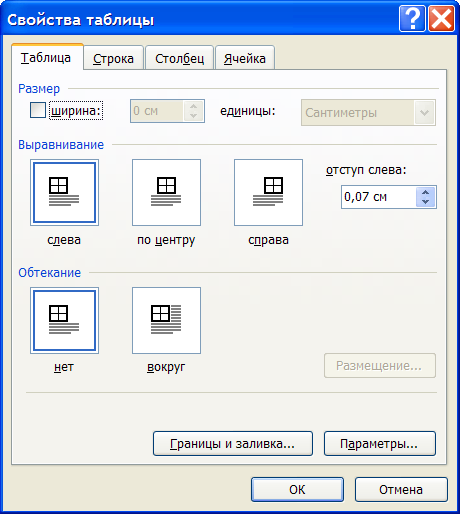The height and width of the screenshot is (514, 460).
Task: Choose center alignment icon 'по центру'
Action: click(166, 192)
